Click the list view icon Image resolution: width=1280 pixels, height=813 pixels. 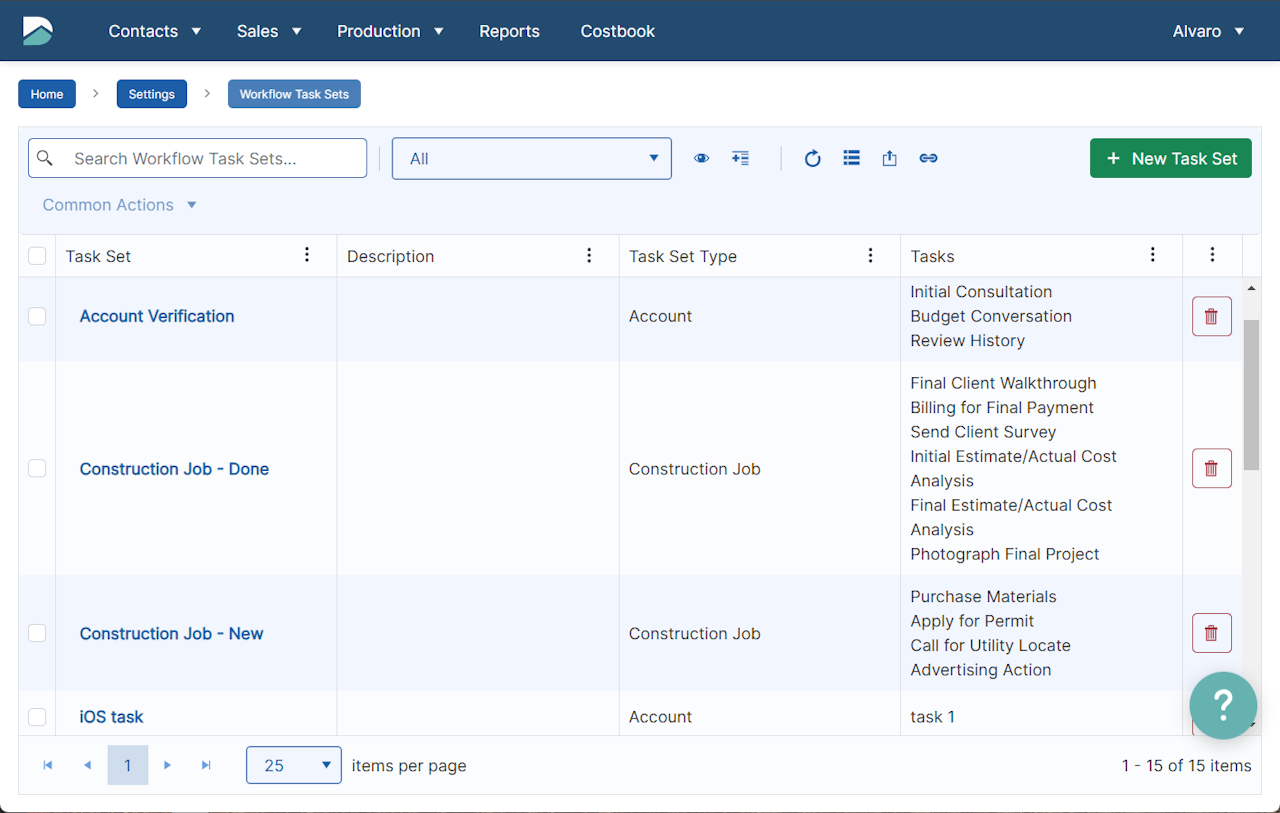(851, 158)
